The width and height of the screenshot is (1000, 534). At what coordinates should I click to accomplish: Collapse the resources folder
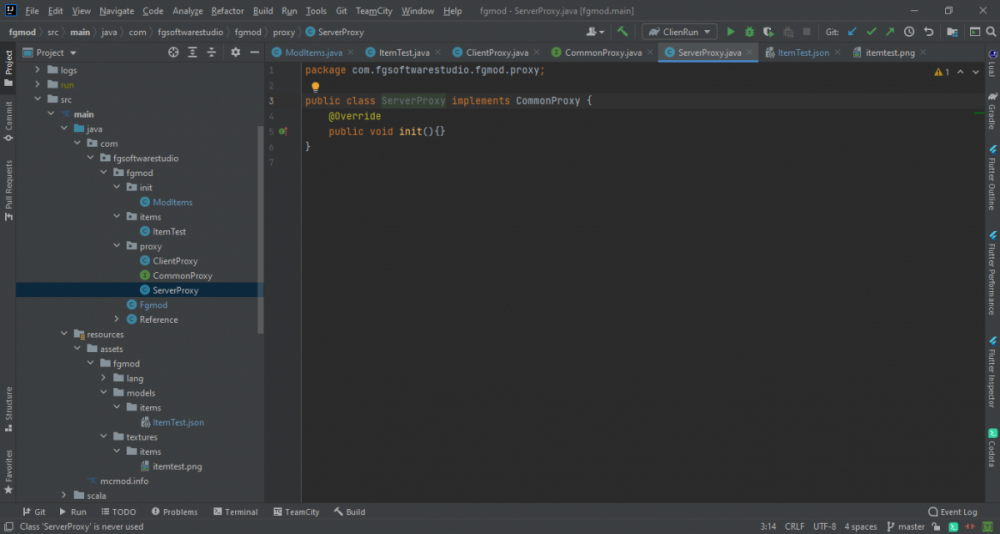click(x=64, y=334)
